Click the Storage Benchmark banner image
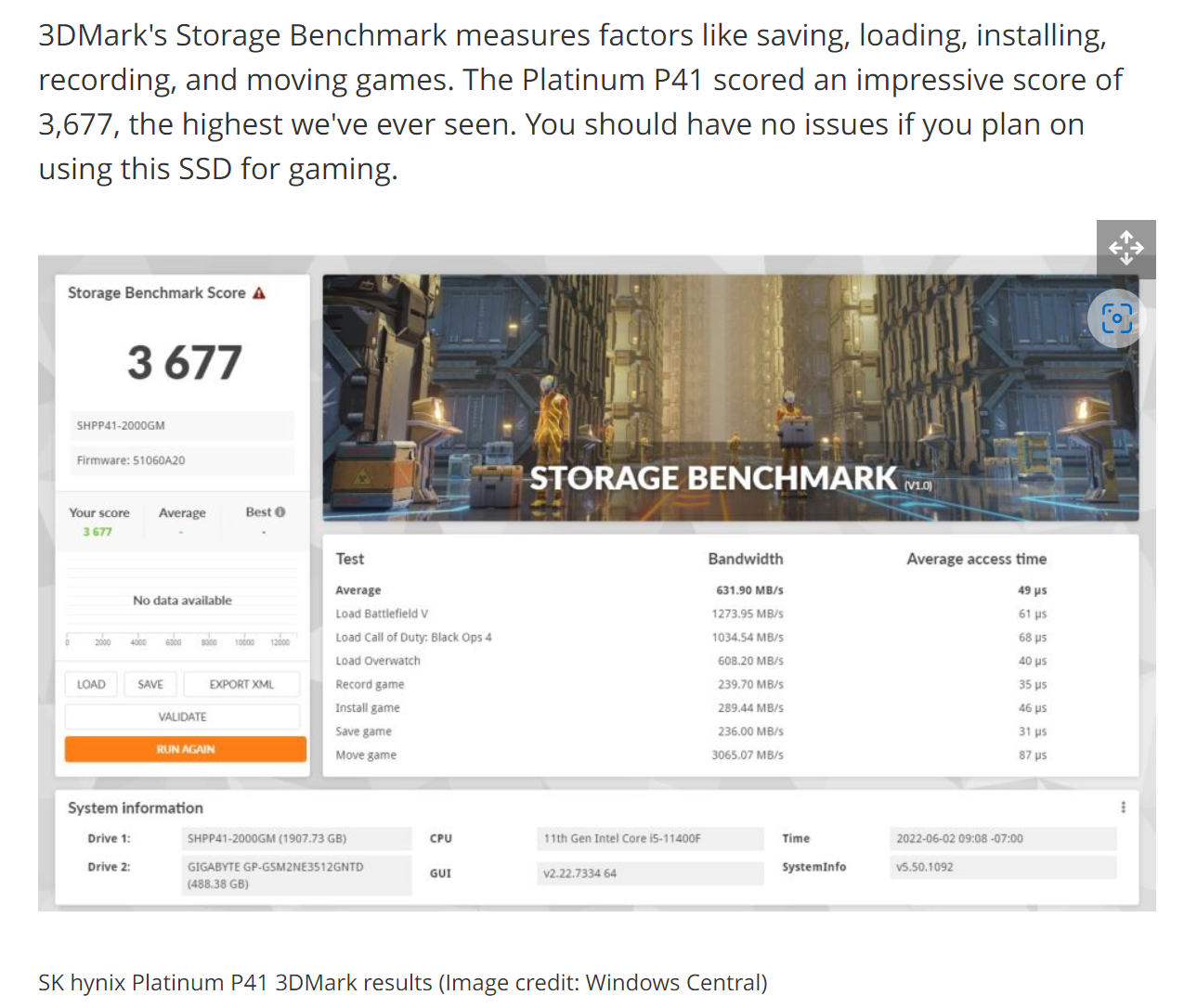This screenshot has width=1197, height=1008. click(x=730, y=397)
